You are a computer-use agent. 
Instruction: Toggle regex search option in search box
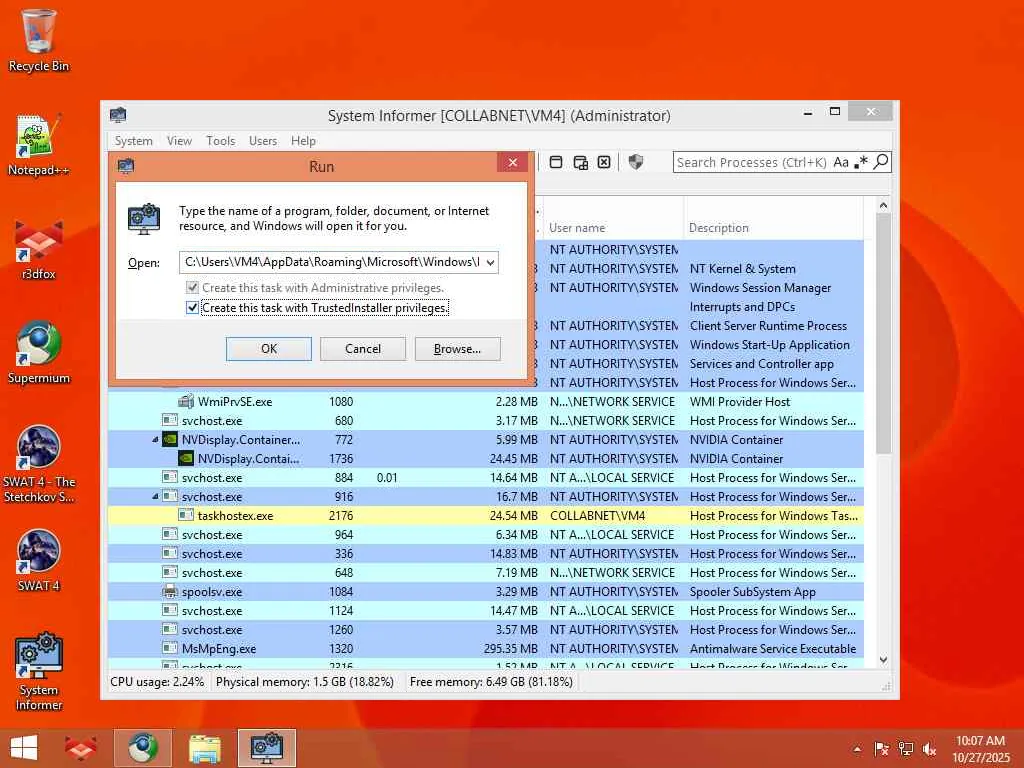coord(861,162)
